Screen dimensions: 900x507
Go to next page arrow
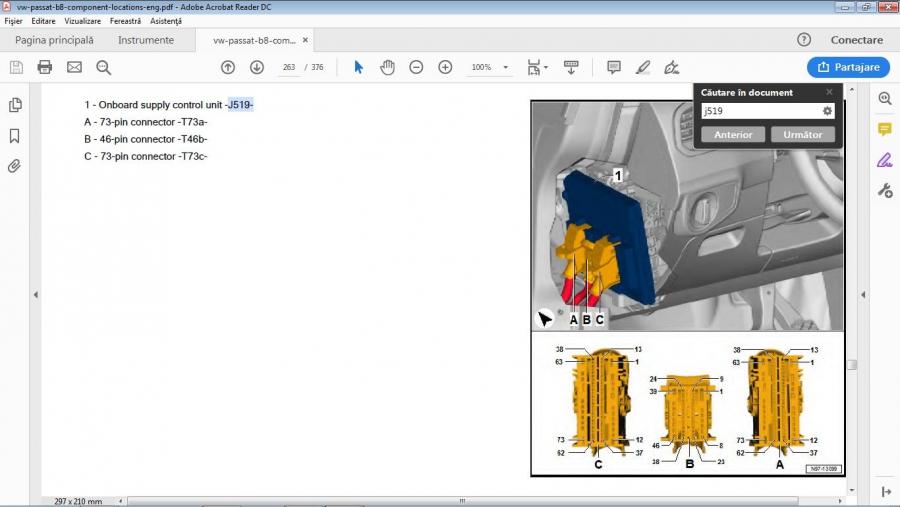coord(257,67)
